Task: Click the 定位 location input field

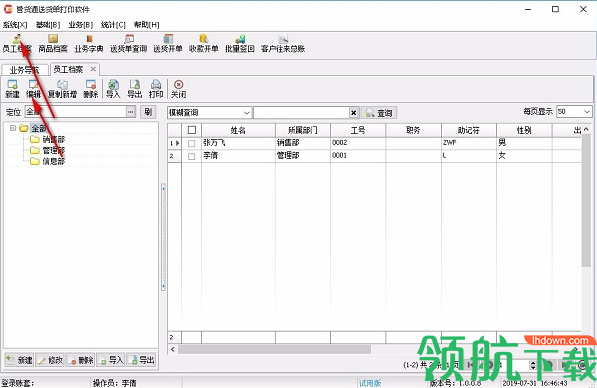Action: [x=75, y=112]
